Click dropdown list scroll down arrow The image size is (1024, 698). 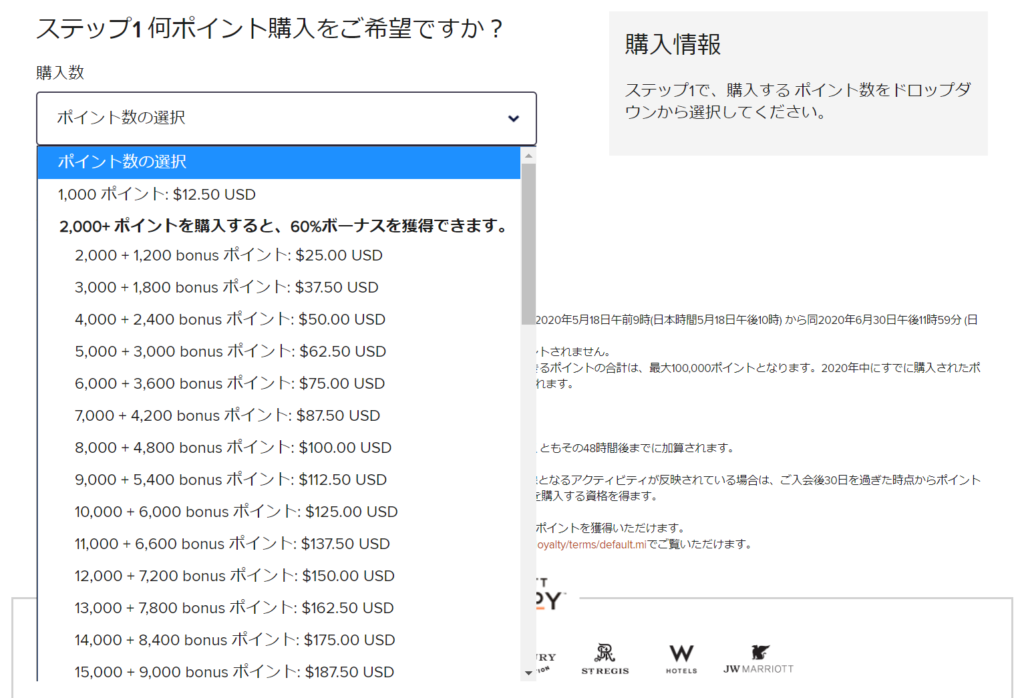tap(528, 673)
